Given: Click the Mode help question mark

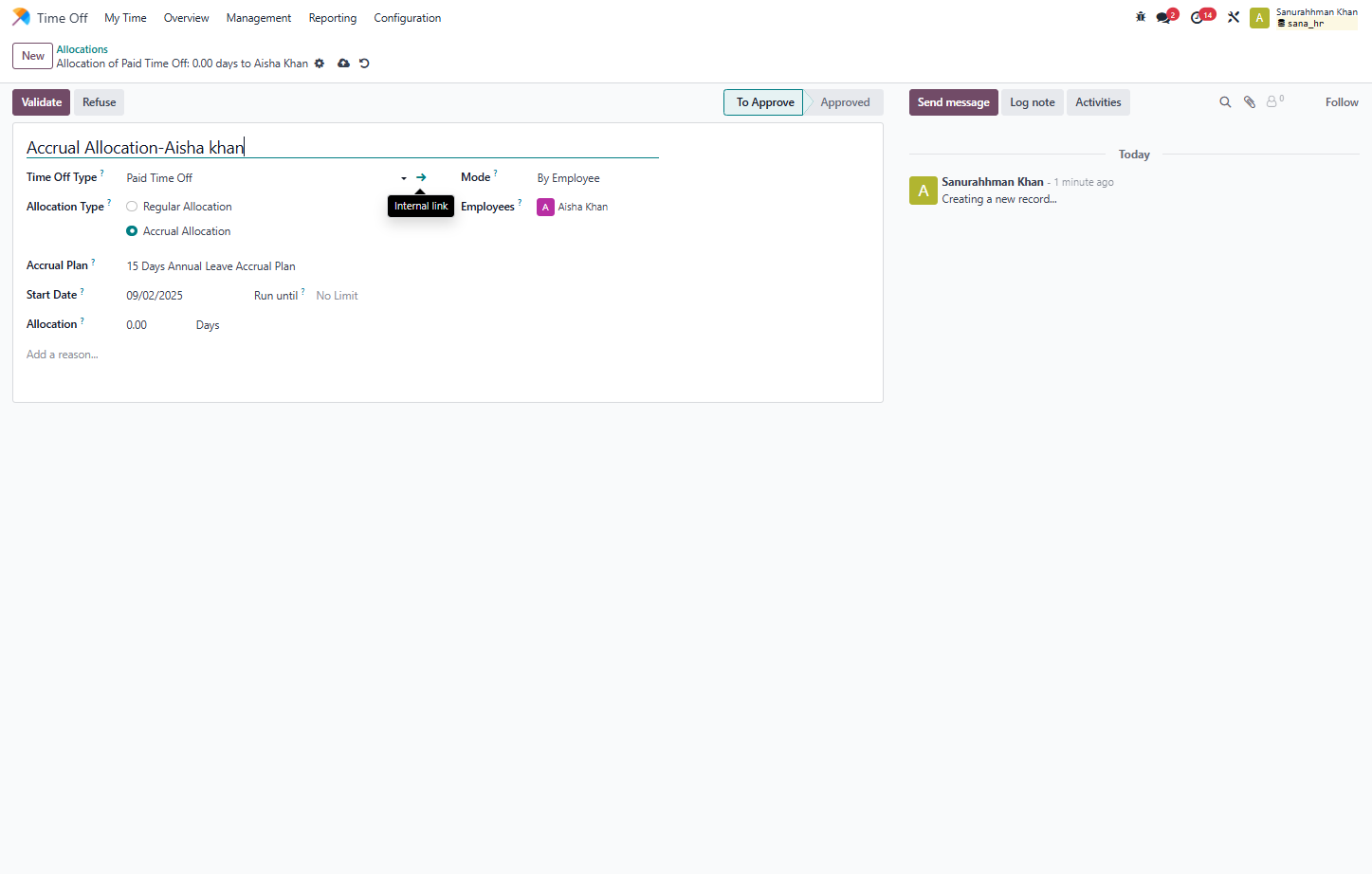Looking at the screenshot, I should (x=496, y=173).
